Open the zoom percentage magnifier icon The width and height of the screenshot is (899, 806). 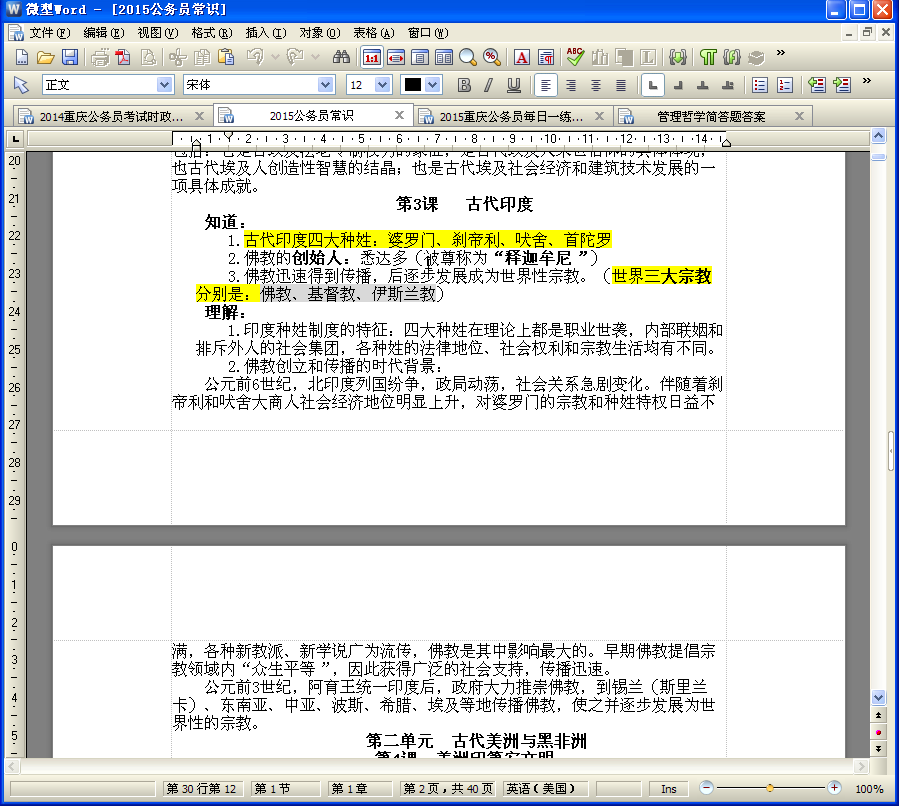[x=491, y=57]
